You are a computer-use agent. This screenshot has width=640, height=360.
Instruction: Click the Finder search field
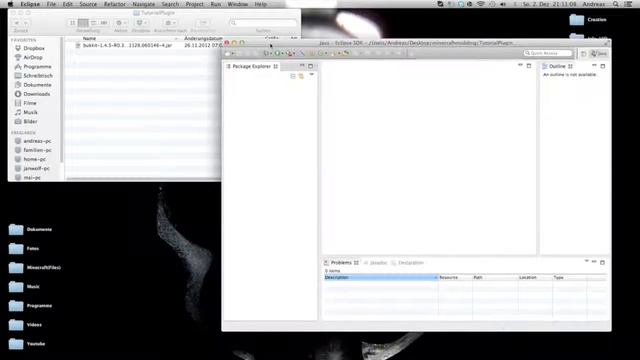(263, 23)
